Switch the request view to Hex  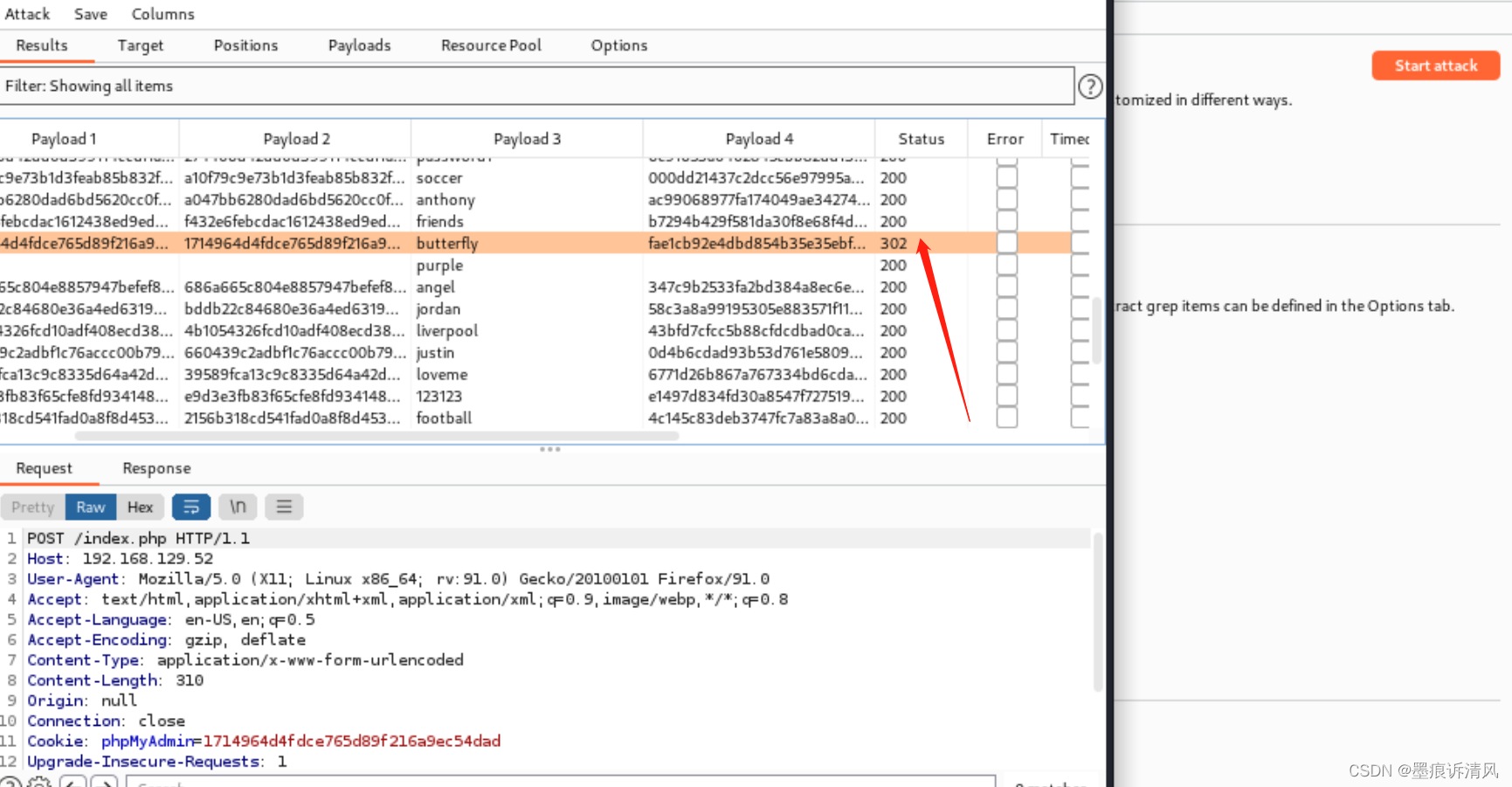[x=140, y=507]
